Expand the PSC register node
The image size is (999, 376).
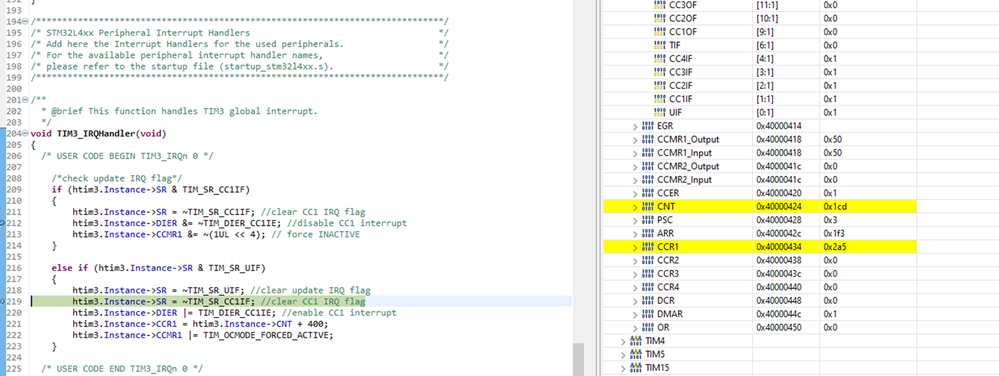(635, 220)
